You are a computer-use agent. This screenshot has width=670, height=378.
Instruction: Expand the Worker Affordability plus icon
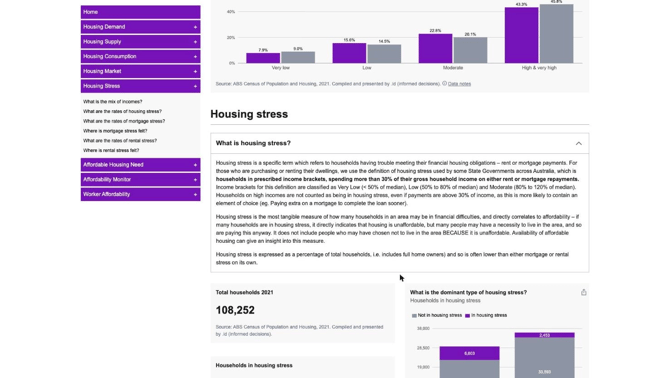click(x=195, y=194)
